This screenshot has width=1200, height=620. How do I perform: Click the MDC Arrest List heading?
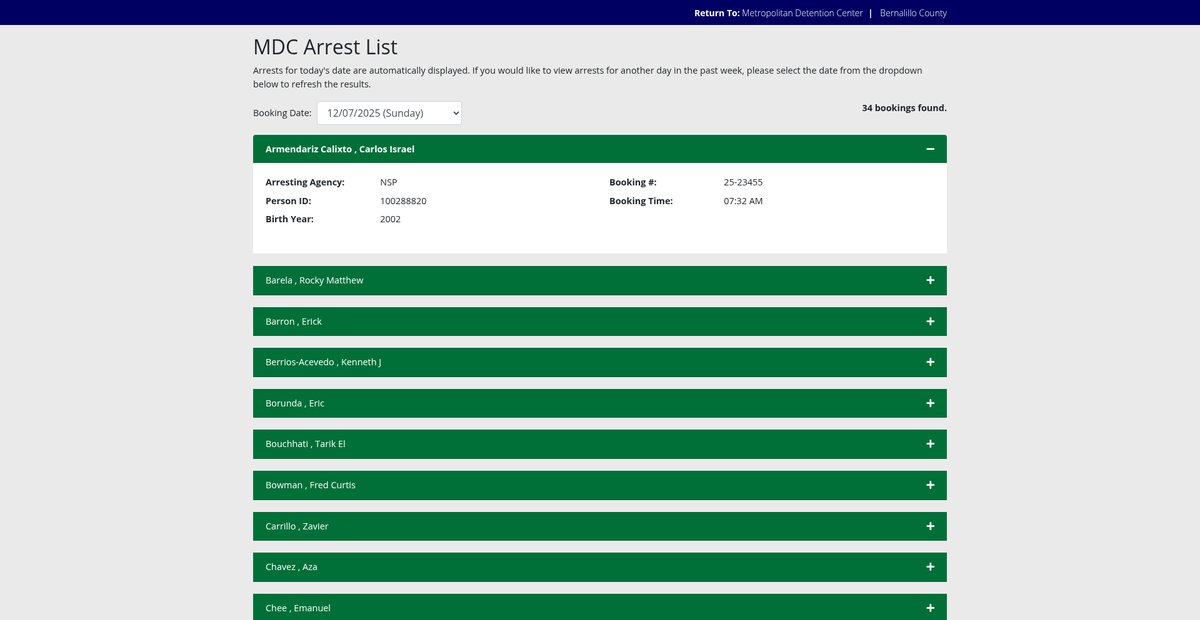tap(325, 47)
